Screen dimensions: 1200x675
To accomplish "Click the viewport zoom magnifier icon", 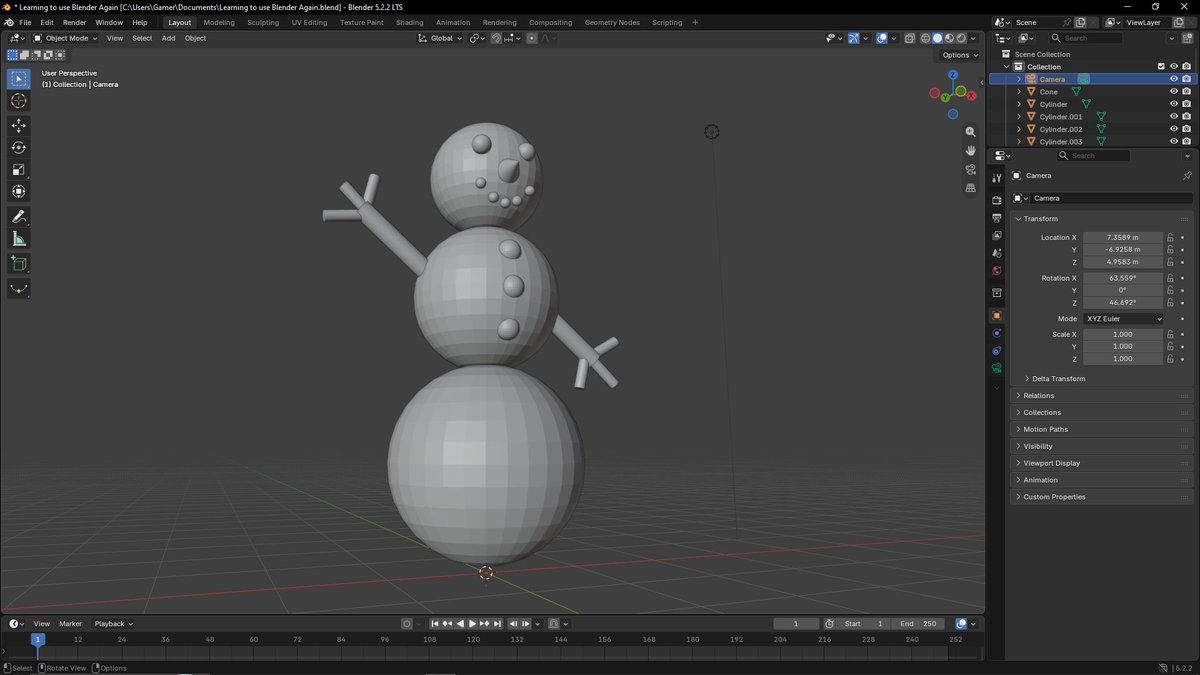I will pyautogui.click(x=970, y=132).
